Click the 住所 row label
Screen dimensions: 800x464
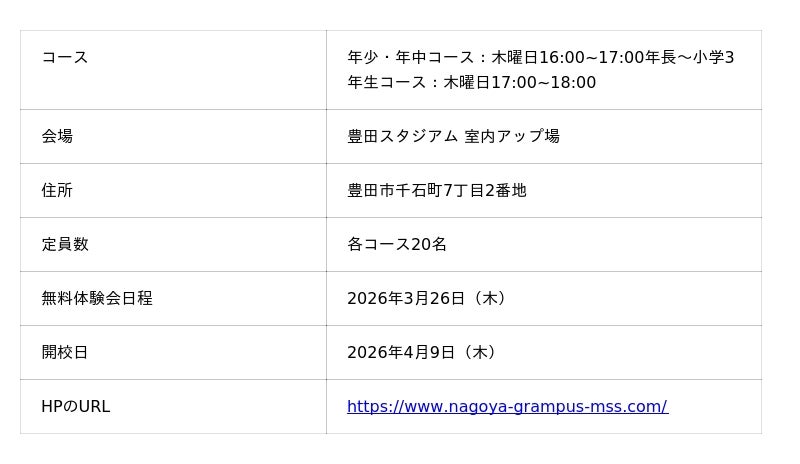pyautogui.click(x=57, y=191)
